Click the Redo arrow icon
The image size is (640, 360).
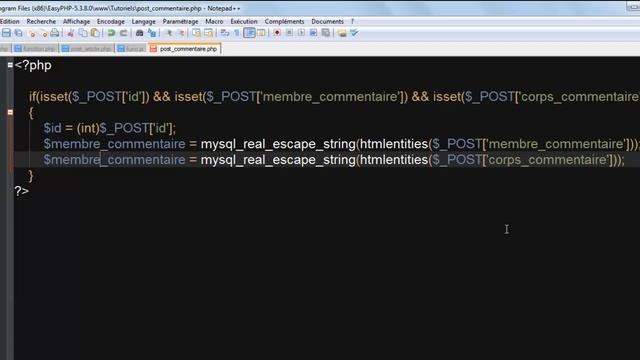pyautogui.click(x=123, y=33)
